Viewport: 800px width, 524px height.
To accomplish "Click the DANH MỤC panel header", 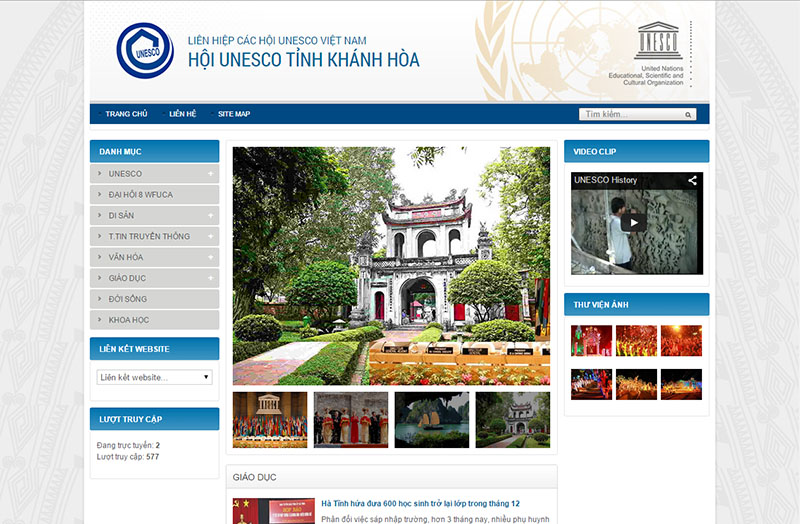I will [155, 152].
